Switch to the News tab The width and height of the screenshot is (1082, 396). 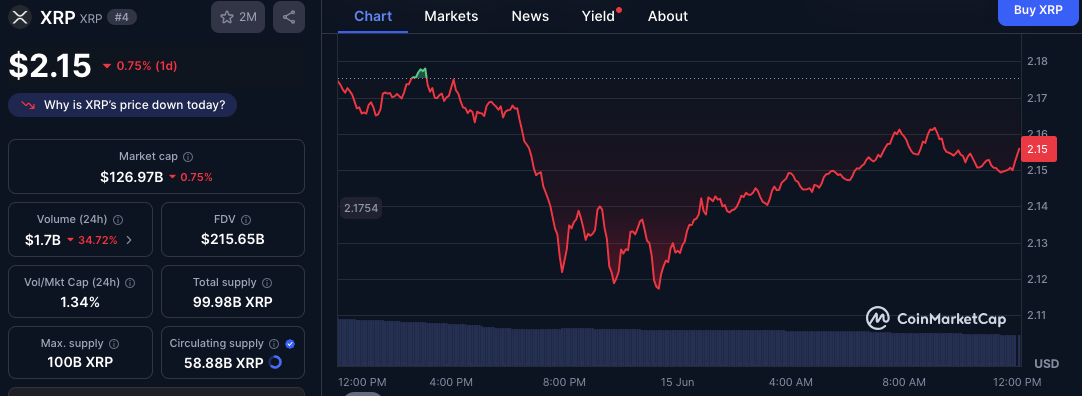tap(530, 16)
